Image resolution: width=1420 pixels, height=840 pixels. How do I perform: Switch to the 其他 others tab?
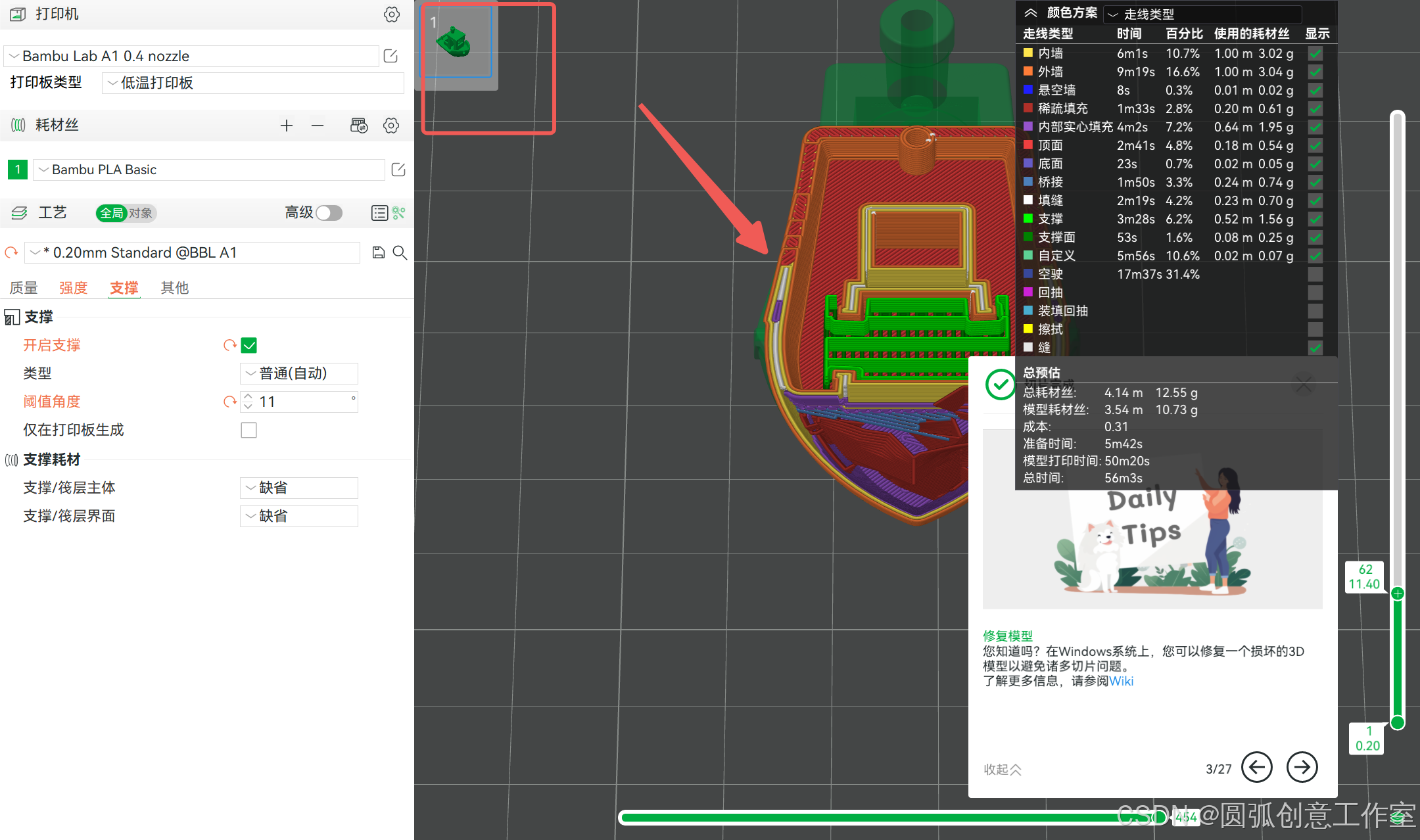[174, 288]
